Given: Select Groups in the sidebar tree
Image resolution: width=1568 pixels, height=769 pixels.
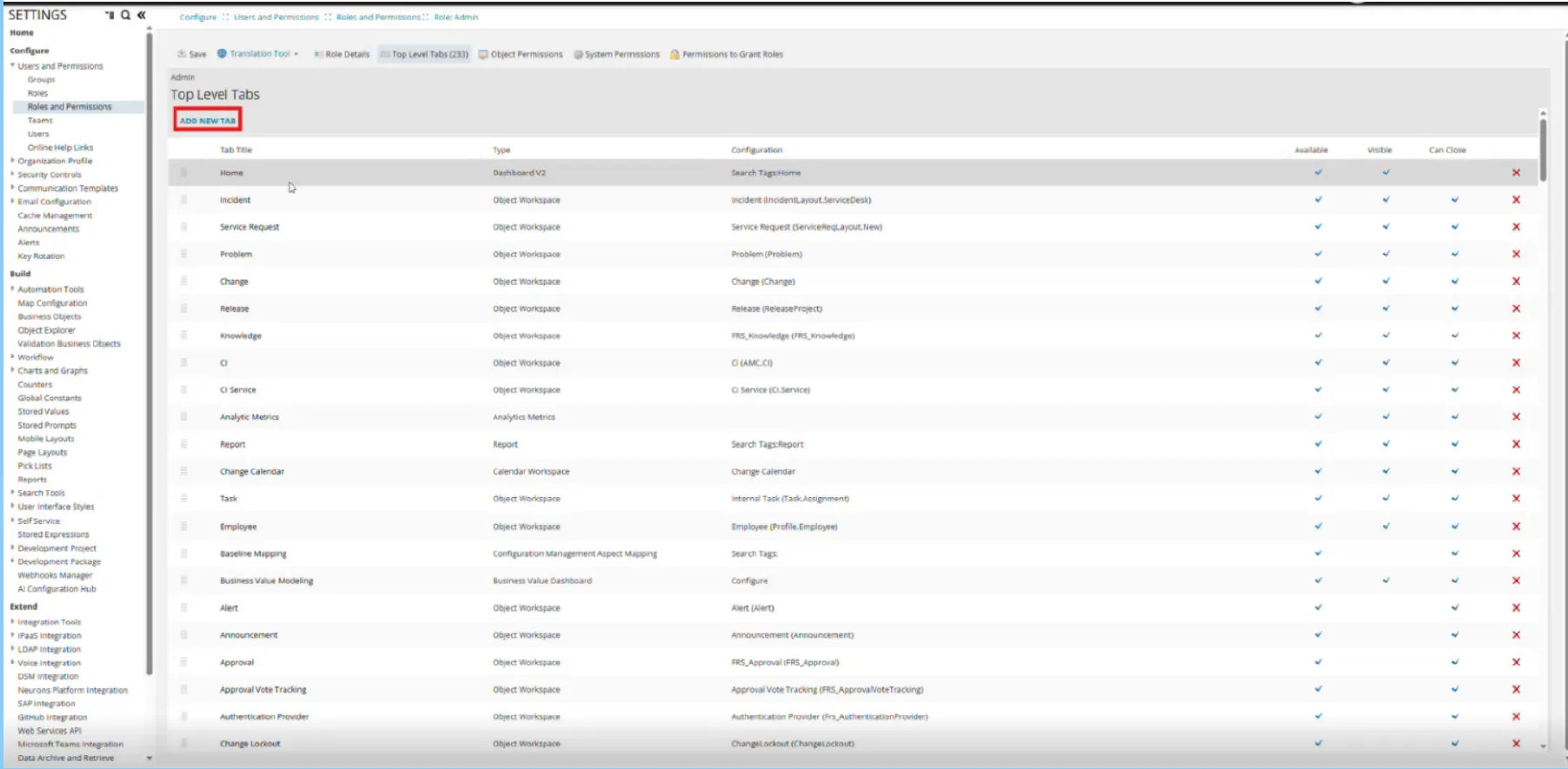Looking at the screenshot, I should click(x=41, y=79).
